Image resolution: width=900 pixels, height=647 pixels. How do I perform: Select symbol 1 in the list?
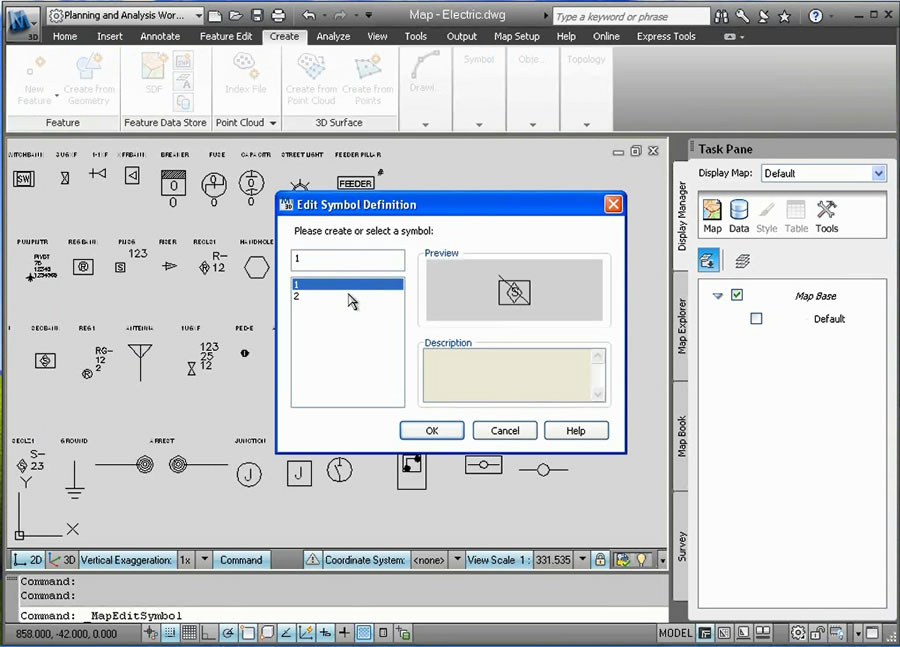coord(348,284)
